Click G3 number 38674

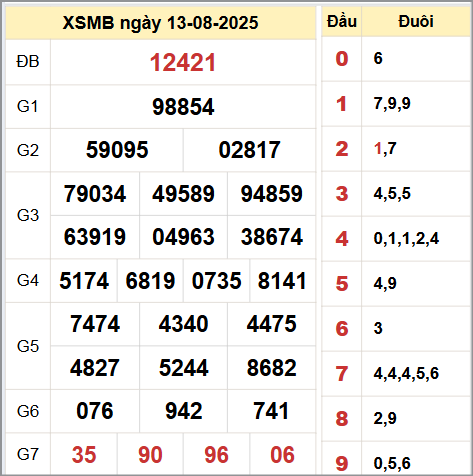[272, 237]
